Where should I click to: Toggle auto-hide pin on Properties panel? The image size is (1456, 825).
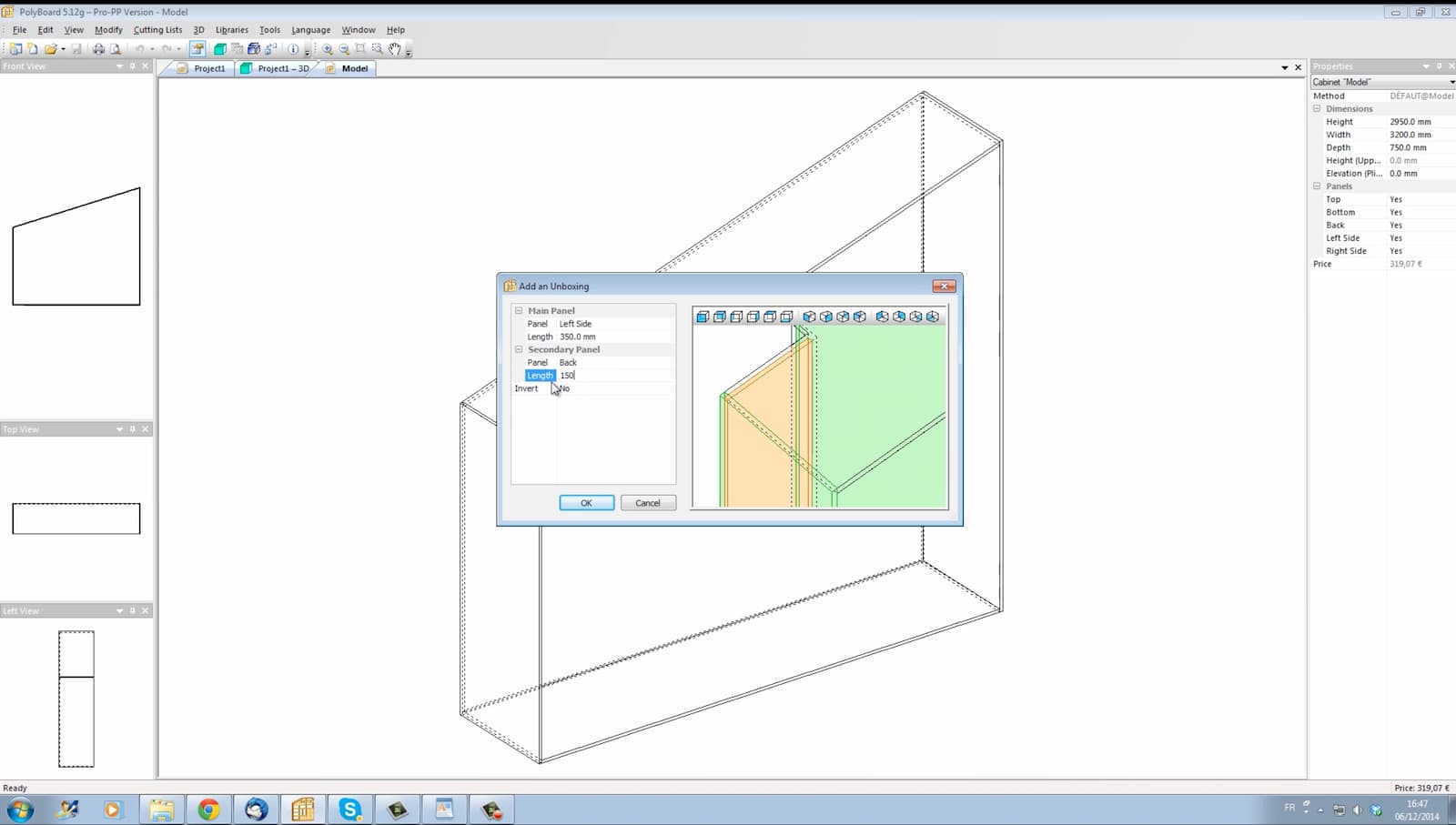1439,66
